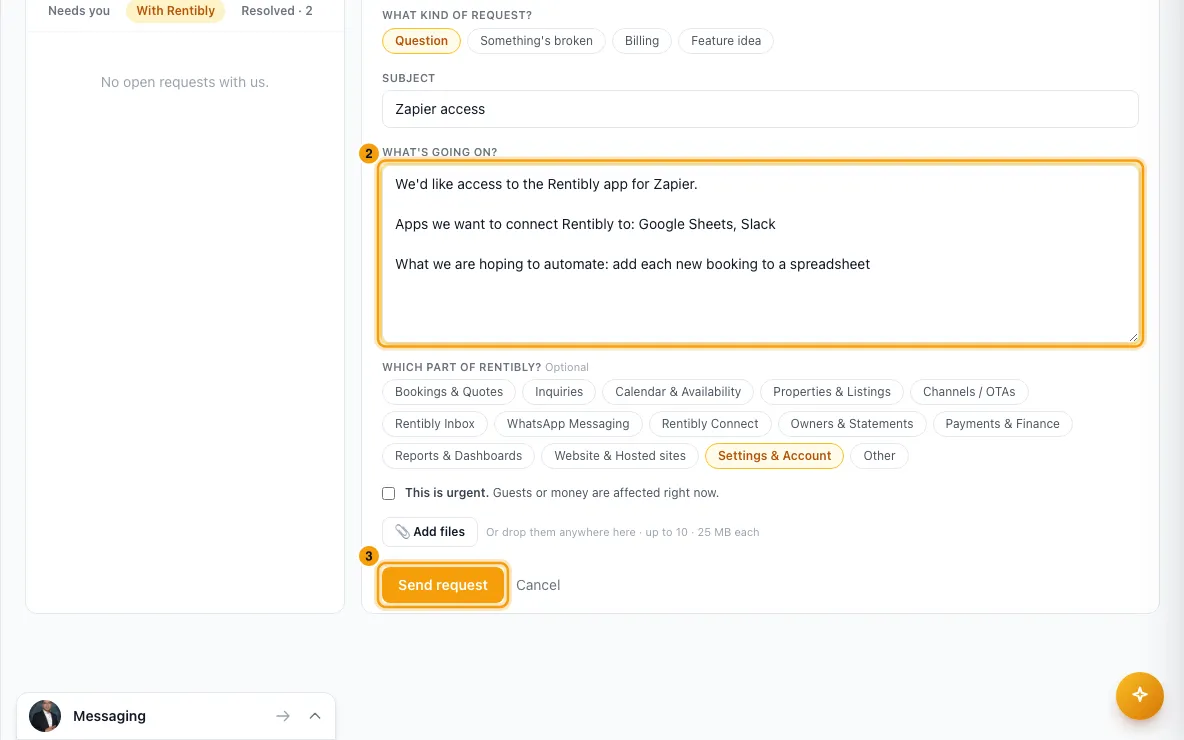Select Feature idea request type

point(726,41)
